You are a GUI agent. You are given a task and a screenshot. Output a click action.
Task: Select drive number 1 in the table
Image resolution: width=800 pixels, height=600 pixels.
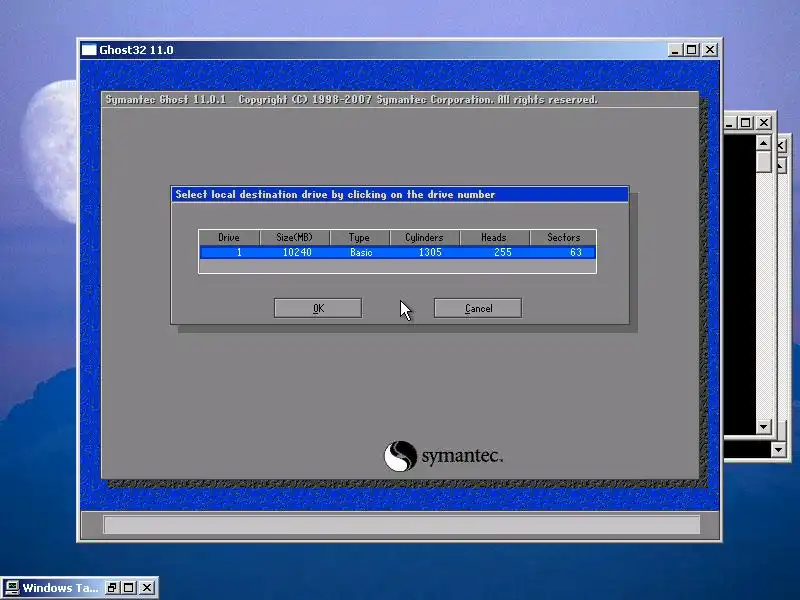click(x=239, y=252)
